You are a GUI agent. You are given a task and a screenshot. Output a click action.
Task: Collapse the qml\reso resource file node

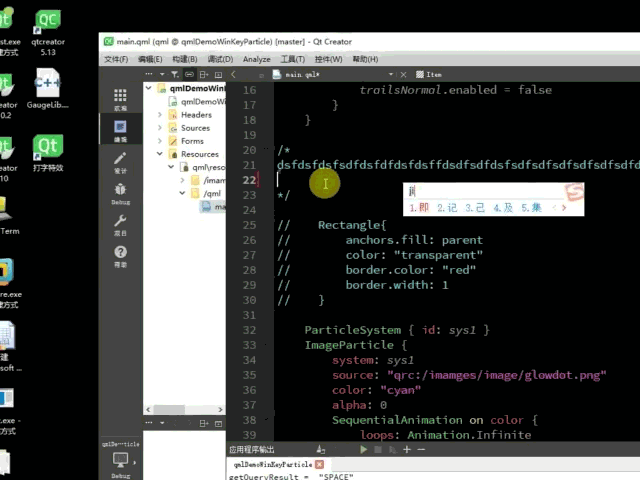click(x=171, y=167)
